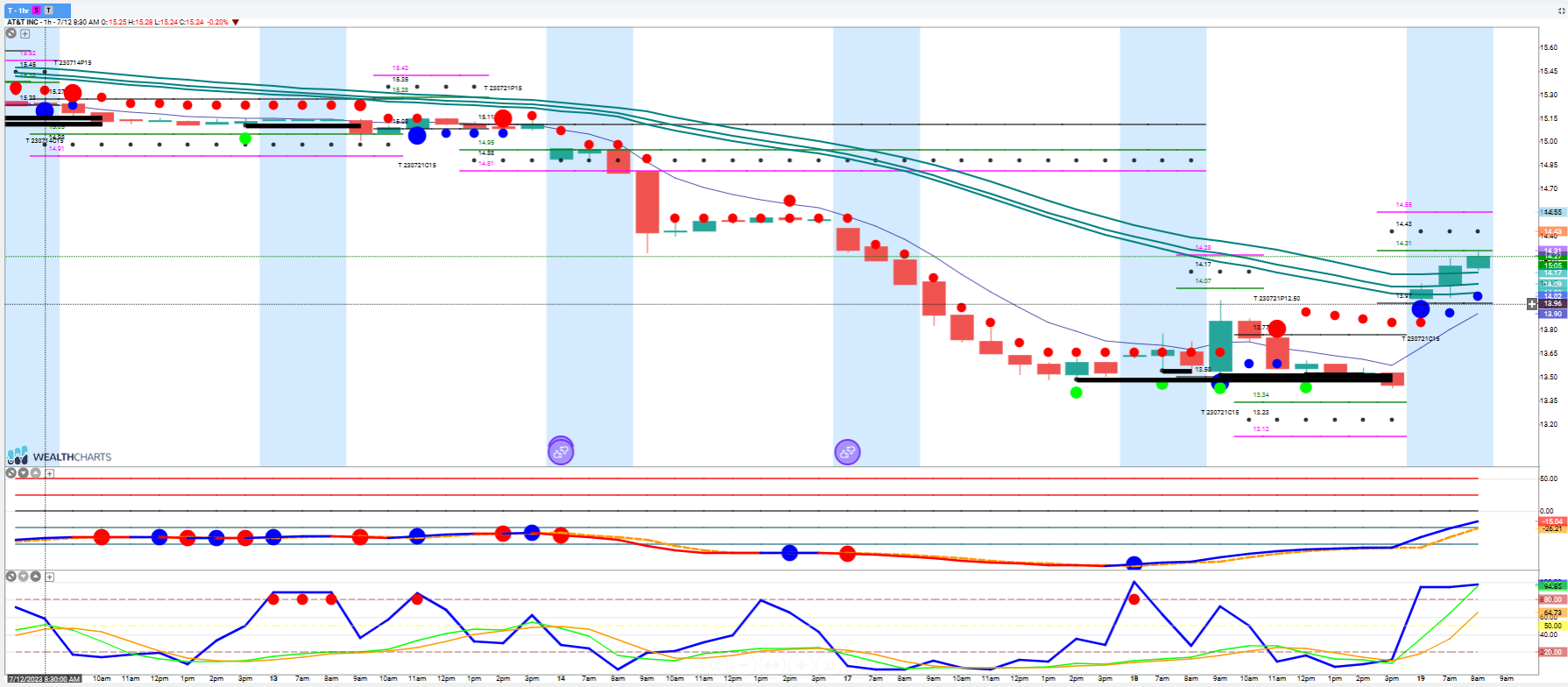Click the plus box in main price pane
1568x687 pixels.
(25, 34)
